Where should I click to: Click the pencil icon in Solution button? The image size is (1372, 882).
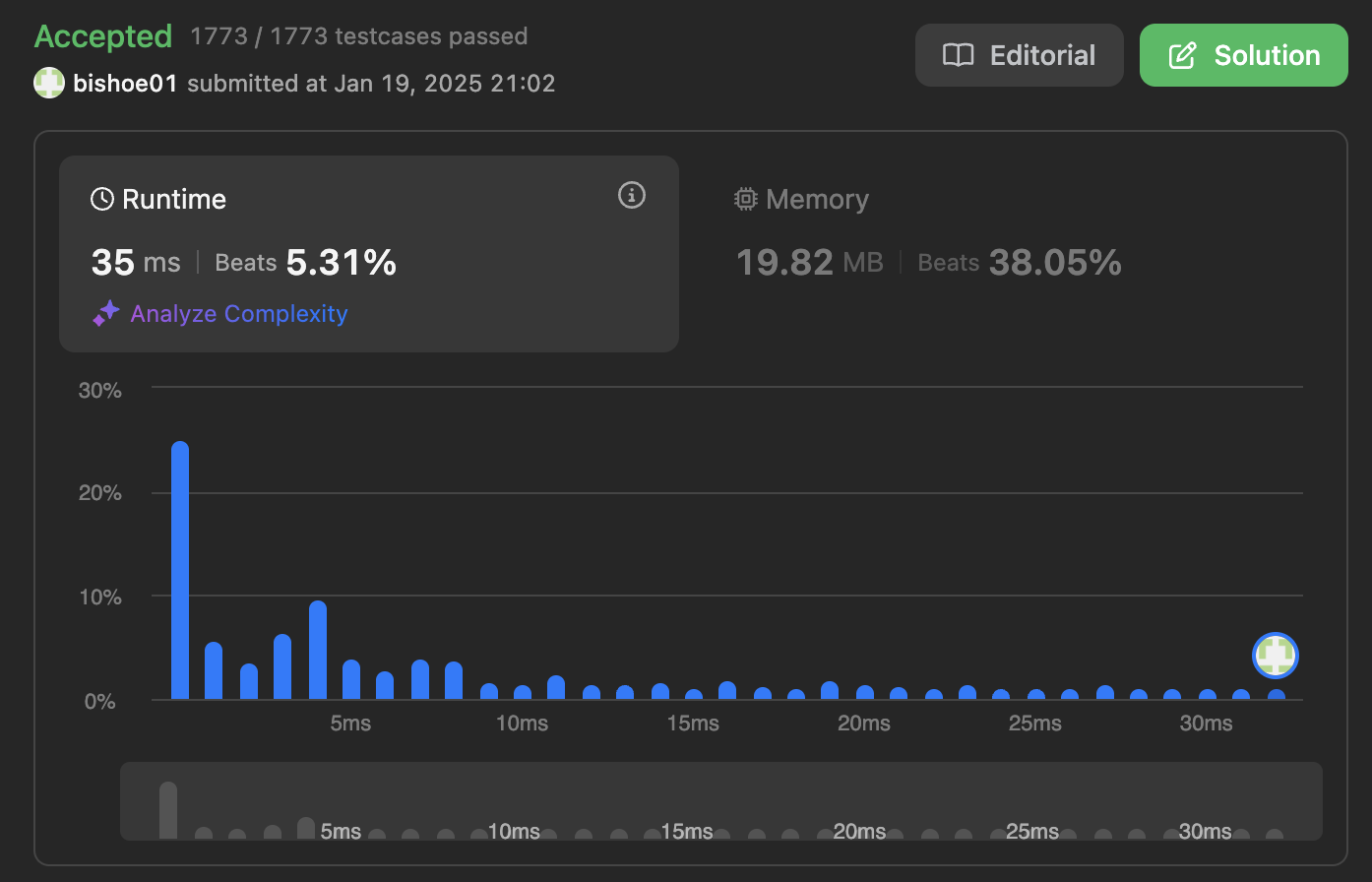pyautogui.click(x=1182, y=55)
